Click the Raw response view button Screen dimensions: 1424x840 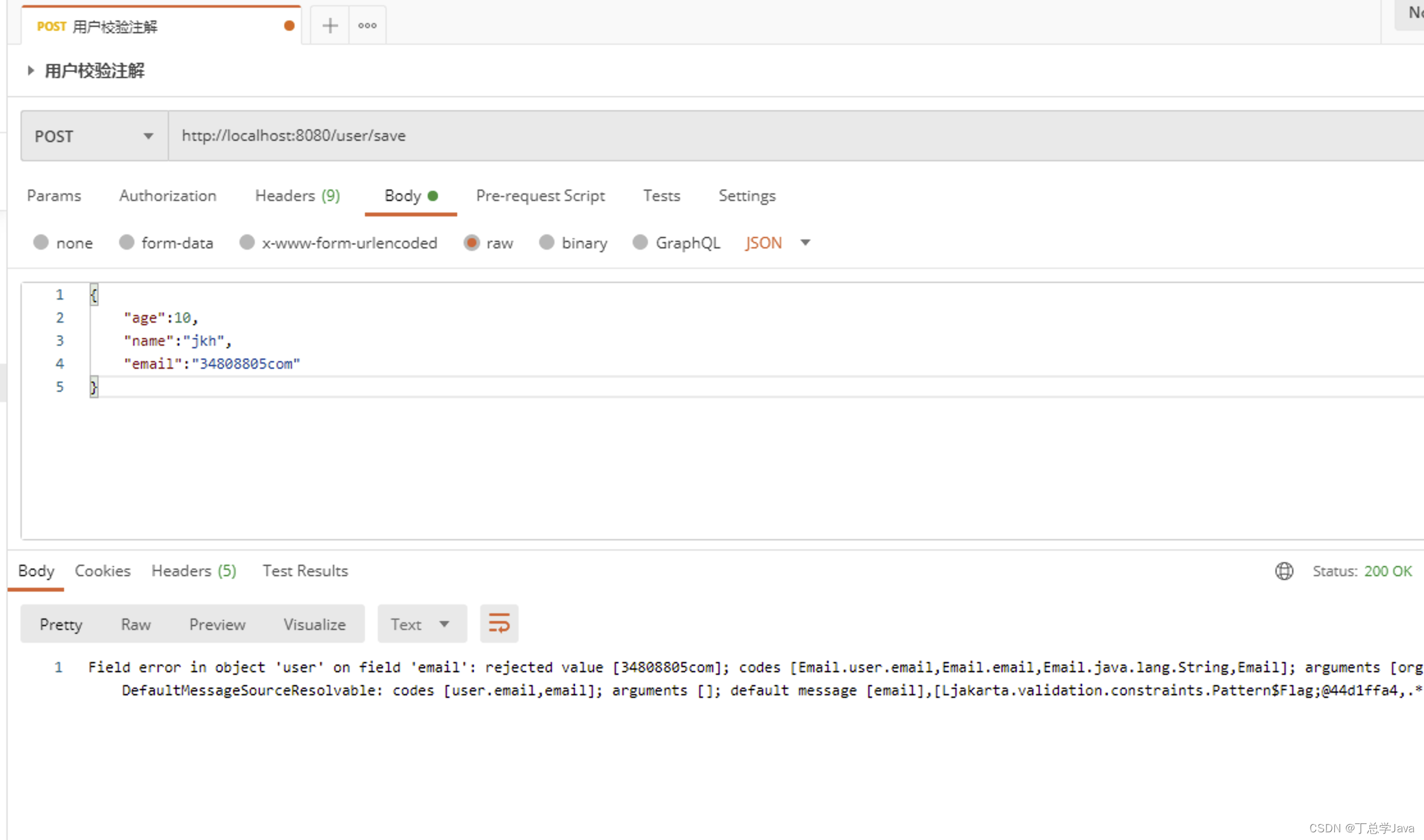pos(136,624)
